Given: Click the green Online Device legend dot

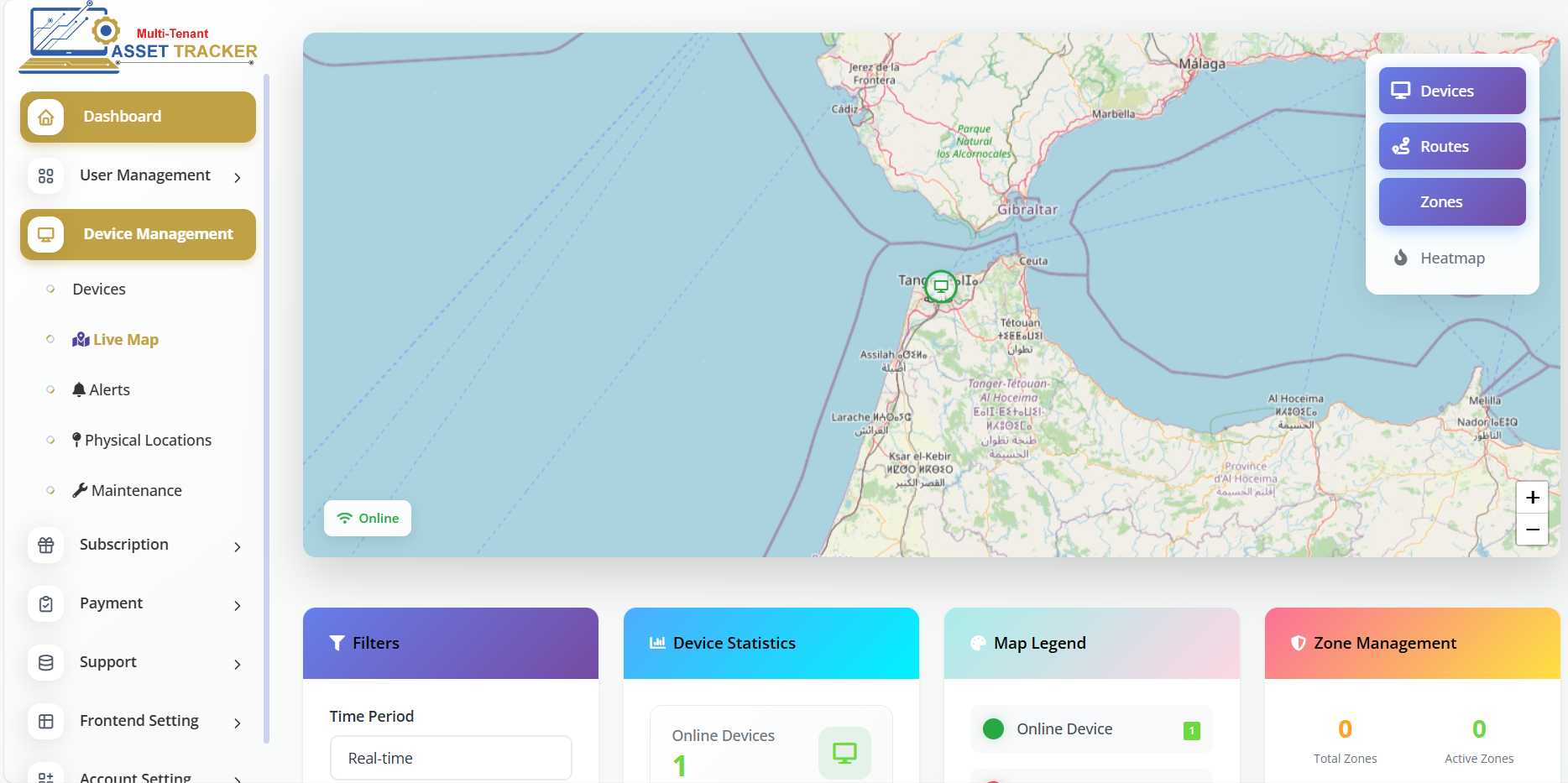Looking at the screenshot, I should (993, 728).
